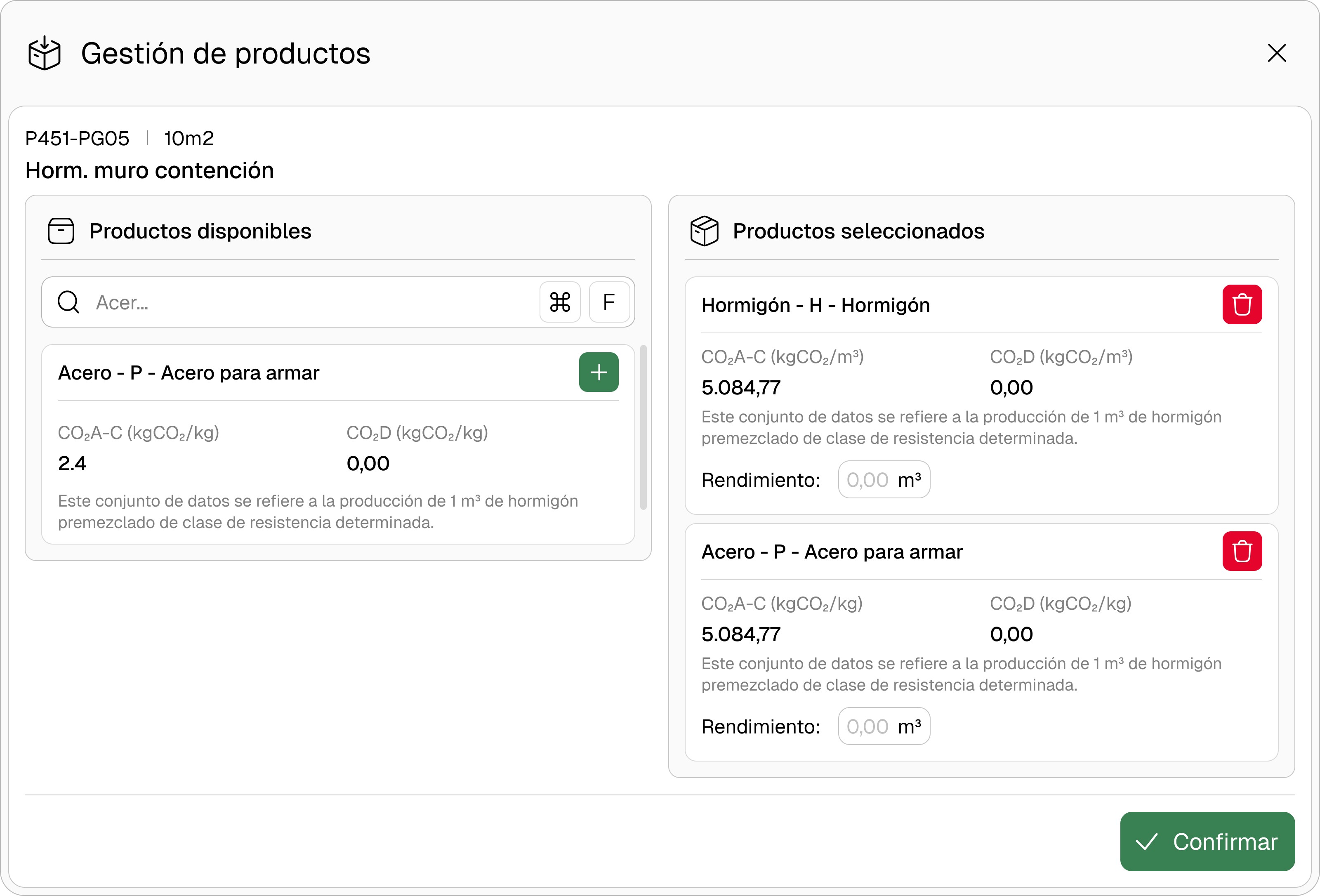Click the Command key shortcut badge
The image size is (1320, 896).
coord(560,302)
